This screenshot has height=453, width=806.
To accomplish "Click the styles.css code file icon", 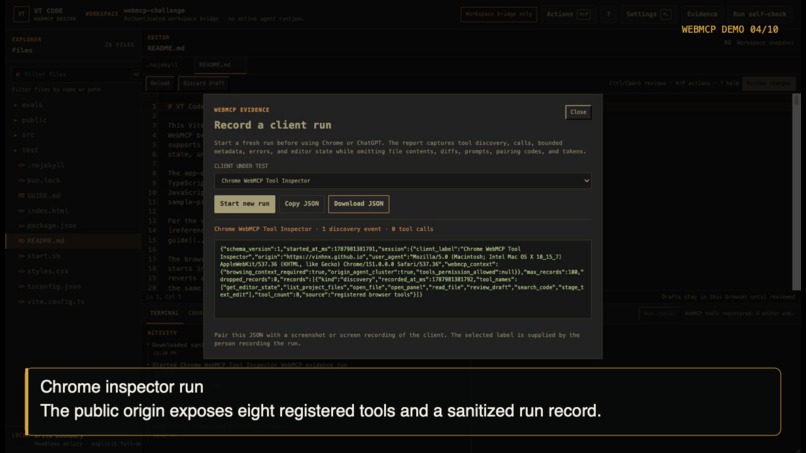I will coord(22,271).
